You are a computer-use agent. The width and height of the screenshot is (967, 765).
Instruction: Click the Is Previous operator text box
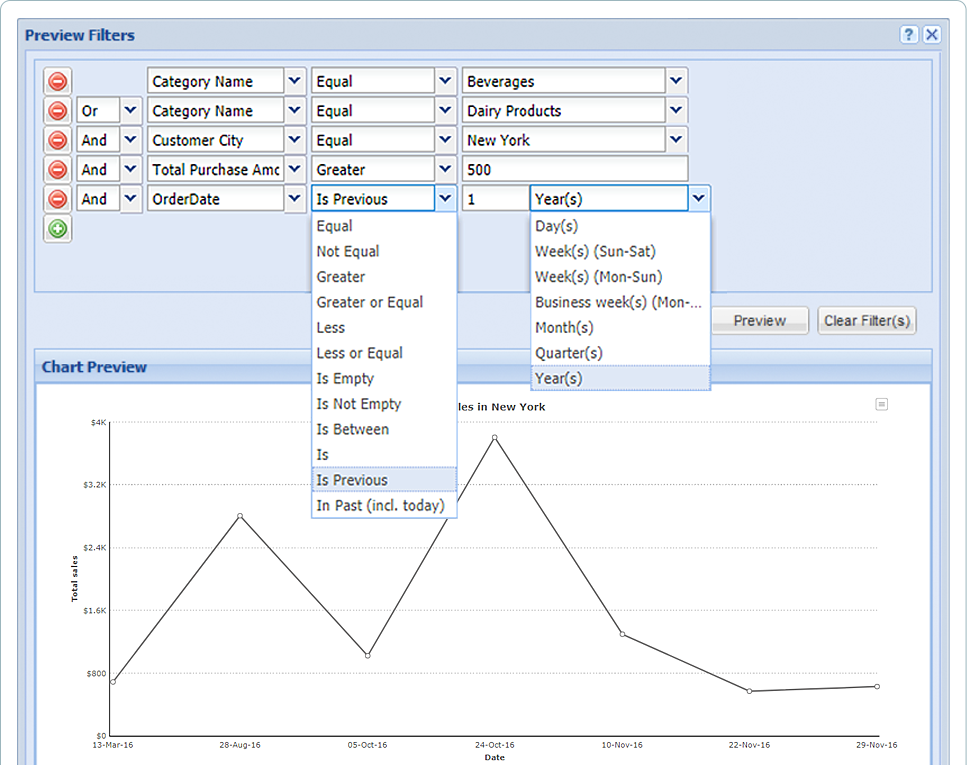pyautogui.click(x=373, y=199)
